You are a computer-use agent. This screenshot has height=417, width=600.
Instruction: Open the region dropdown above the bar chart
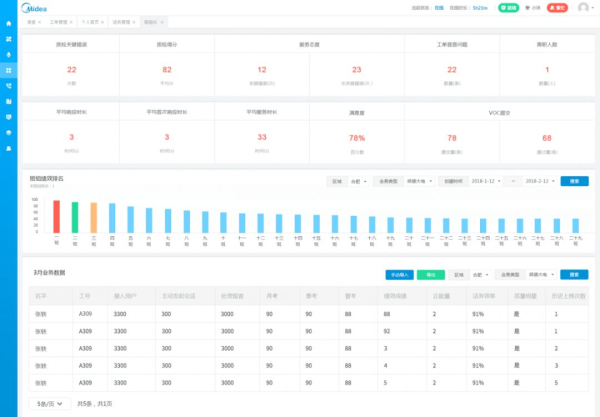click(x=357, y=181)
